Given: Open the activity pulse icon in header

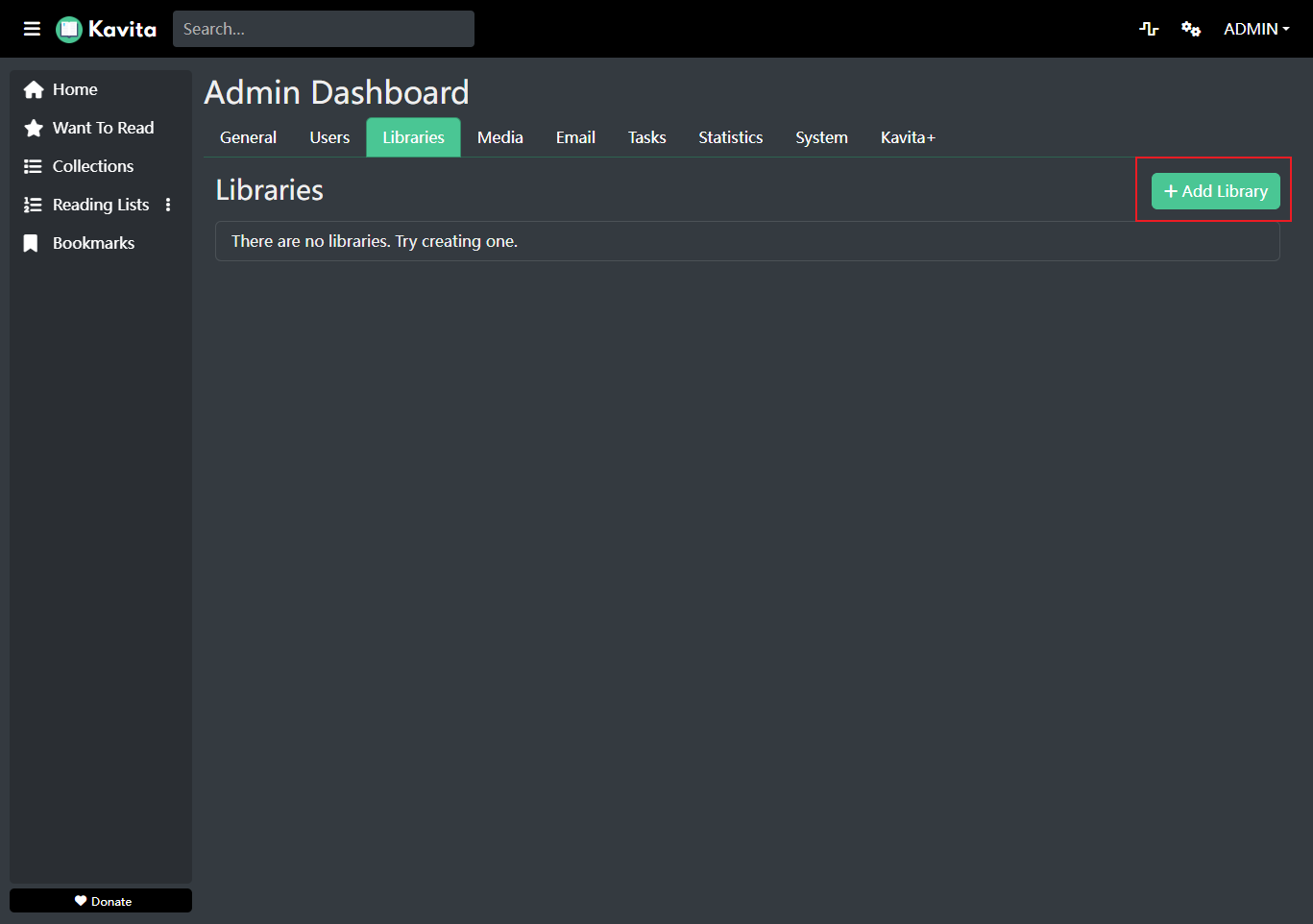Looking at the screenshot, I should (x=1149, y=29).
